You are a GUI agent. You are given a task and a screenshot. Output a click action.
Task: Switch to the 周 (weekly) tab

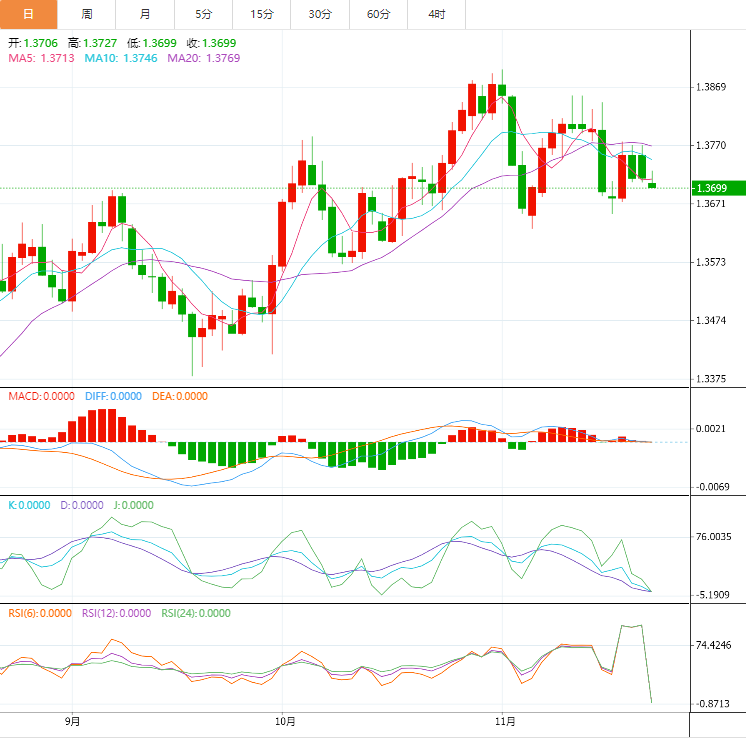click(86, 14)
